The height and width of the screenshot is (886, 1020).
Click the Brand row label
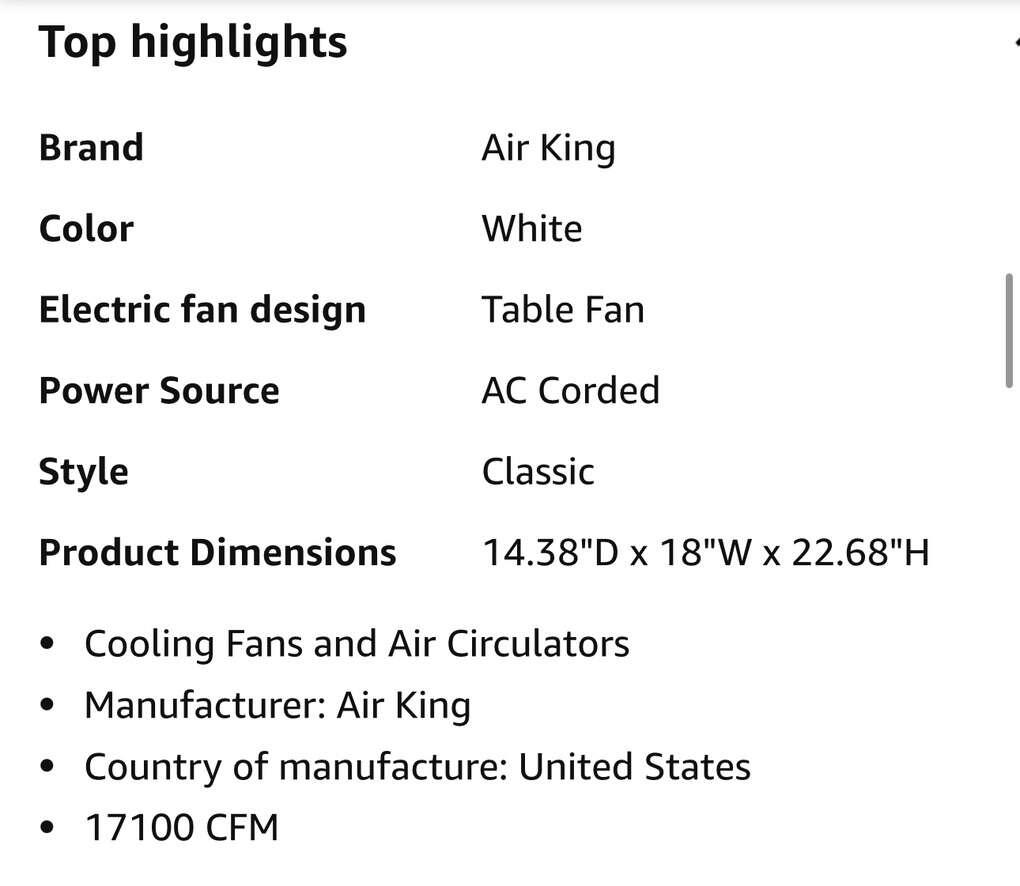(91, 148)
